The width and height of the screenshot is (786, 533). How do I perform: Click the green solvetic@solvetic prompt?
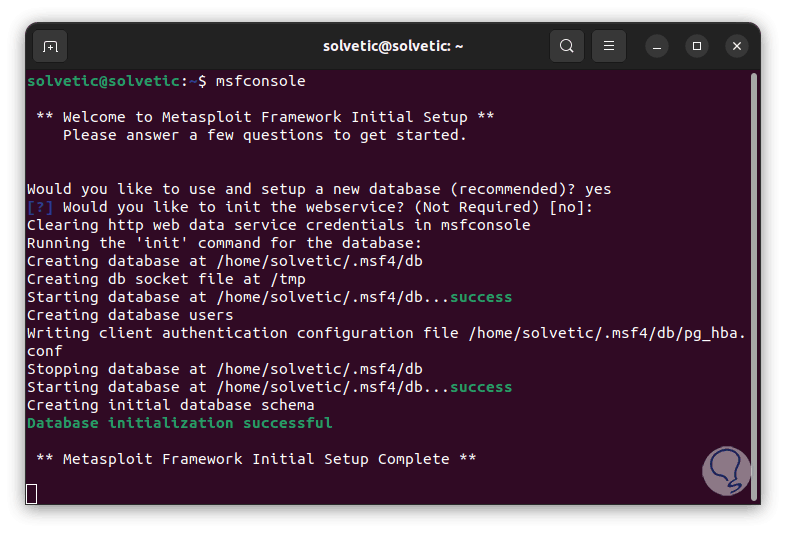point(104,80)
